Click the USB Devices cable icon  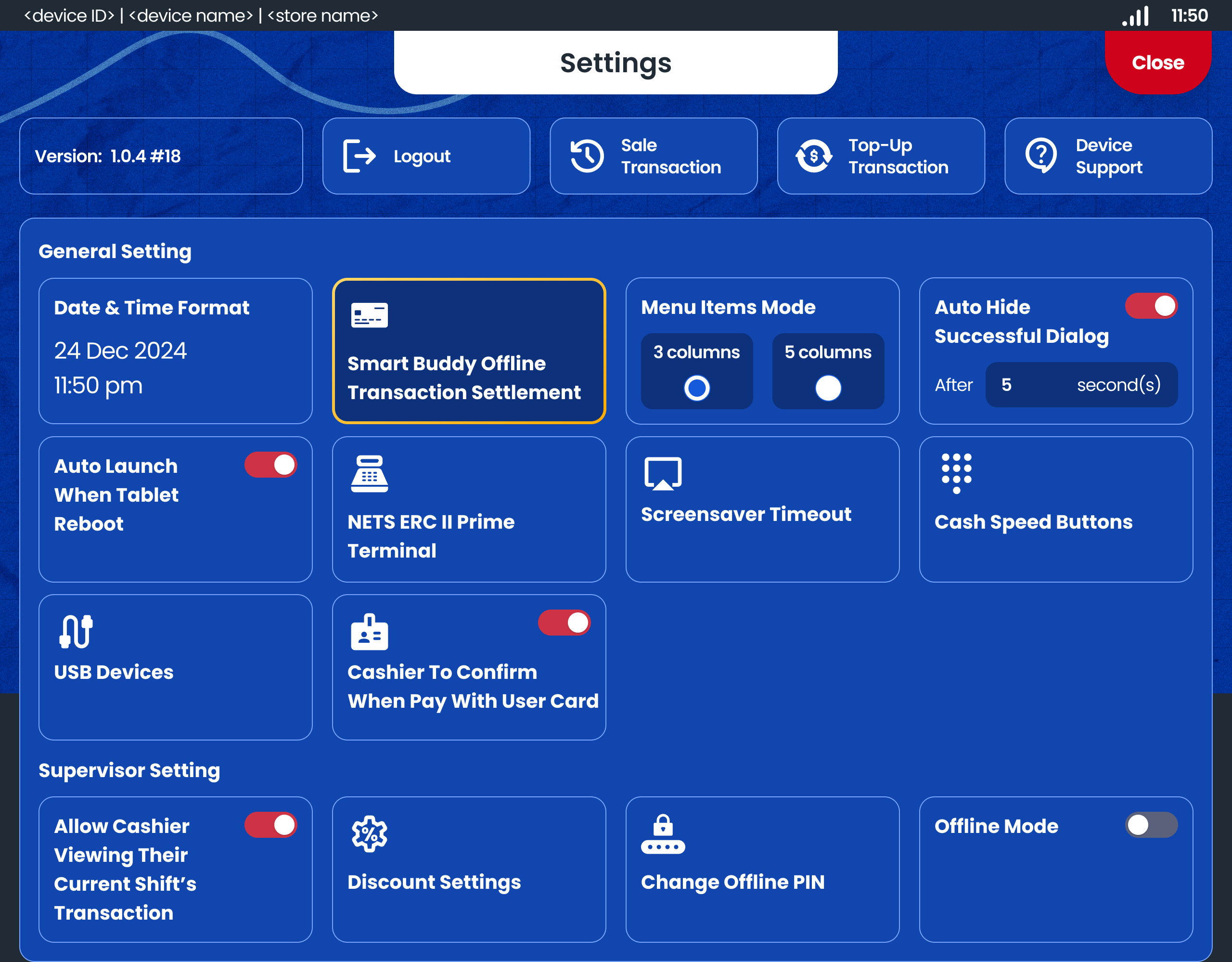pos(76,631)
